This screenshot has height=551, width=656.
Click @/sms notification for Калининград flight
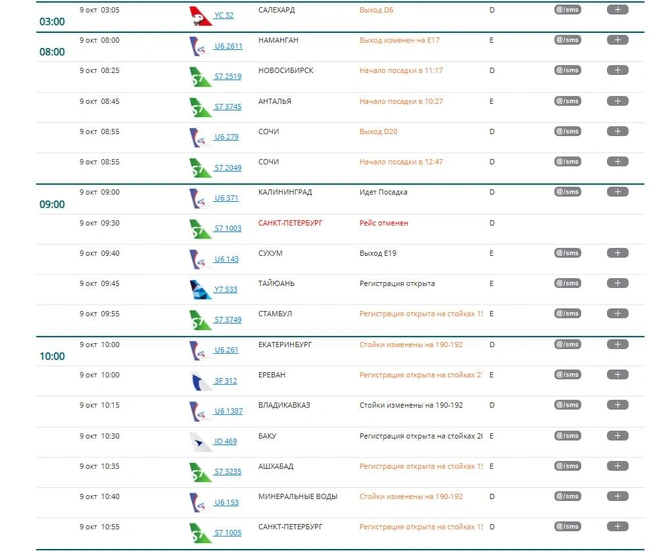(x=568, y=192)
